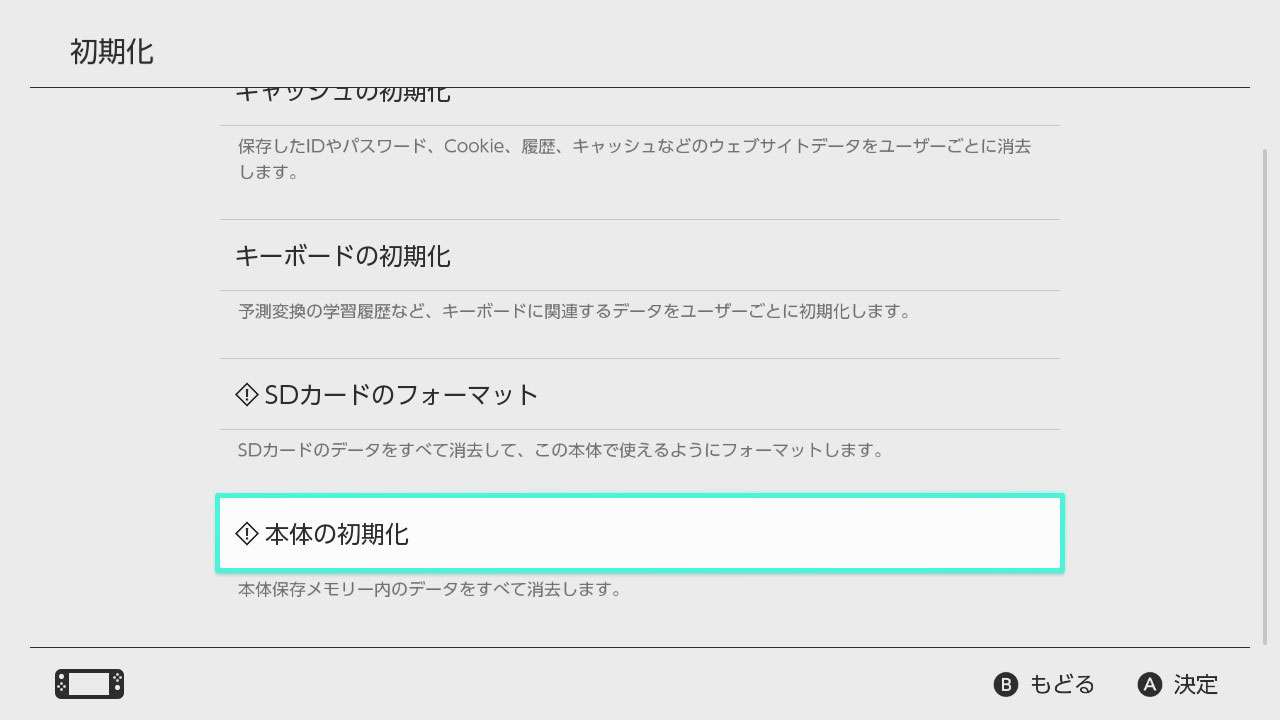
Task: Click the Switch console icon in footer
Action: [89, 684]
